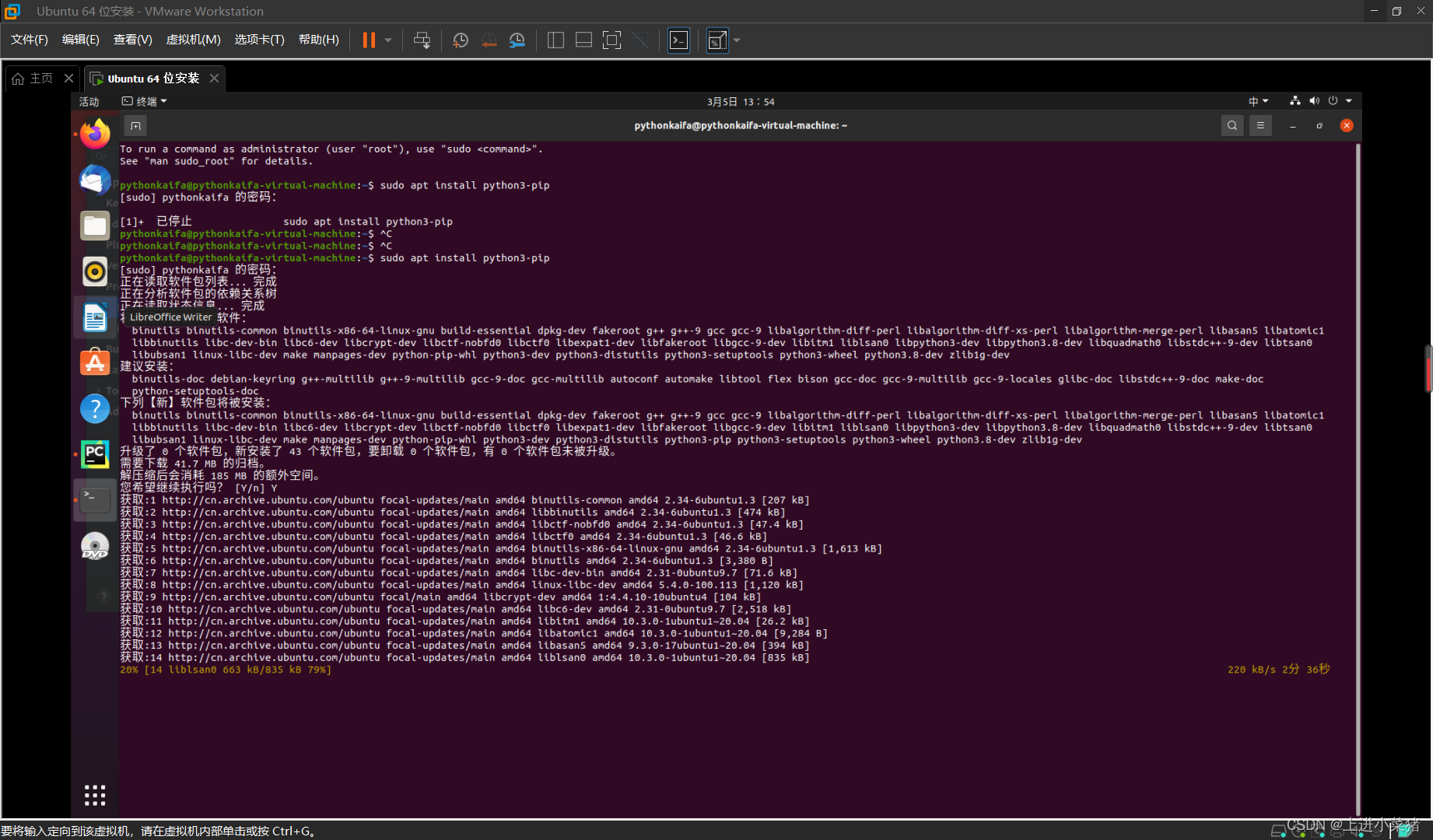Open Ubuntu Software from the dock
The width and height of the screenshot is (1433, 840).
click(94, 362)
